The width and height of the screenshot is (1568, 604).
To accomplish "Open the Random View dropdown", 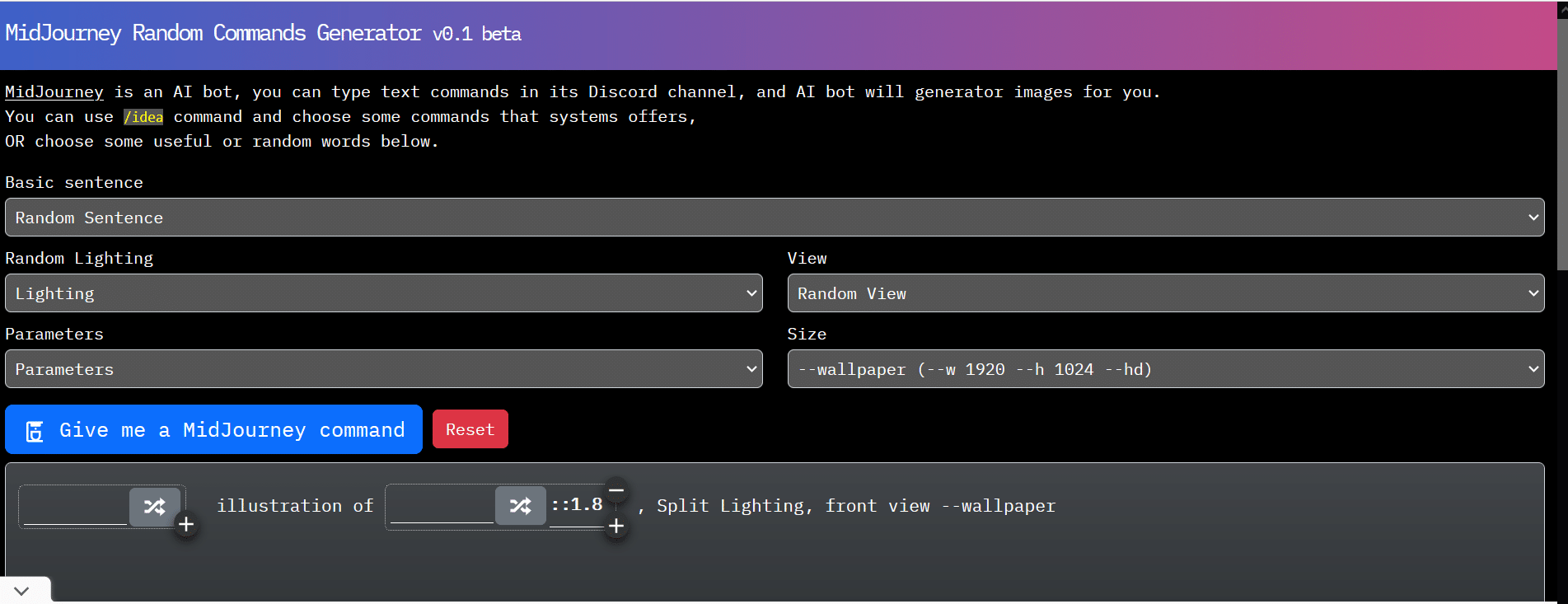I will point(1166,293).
